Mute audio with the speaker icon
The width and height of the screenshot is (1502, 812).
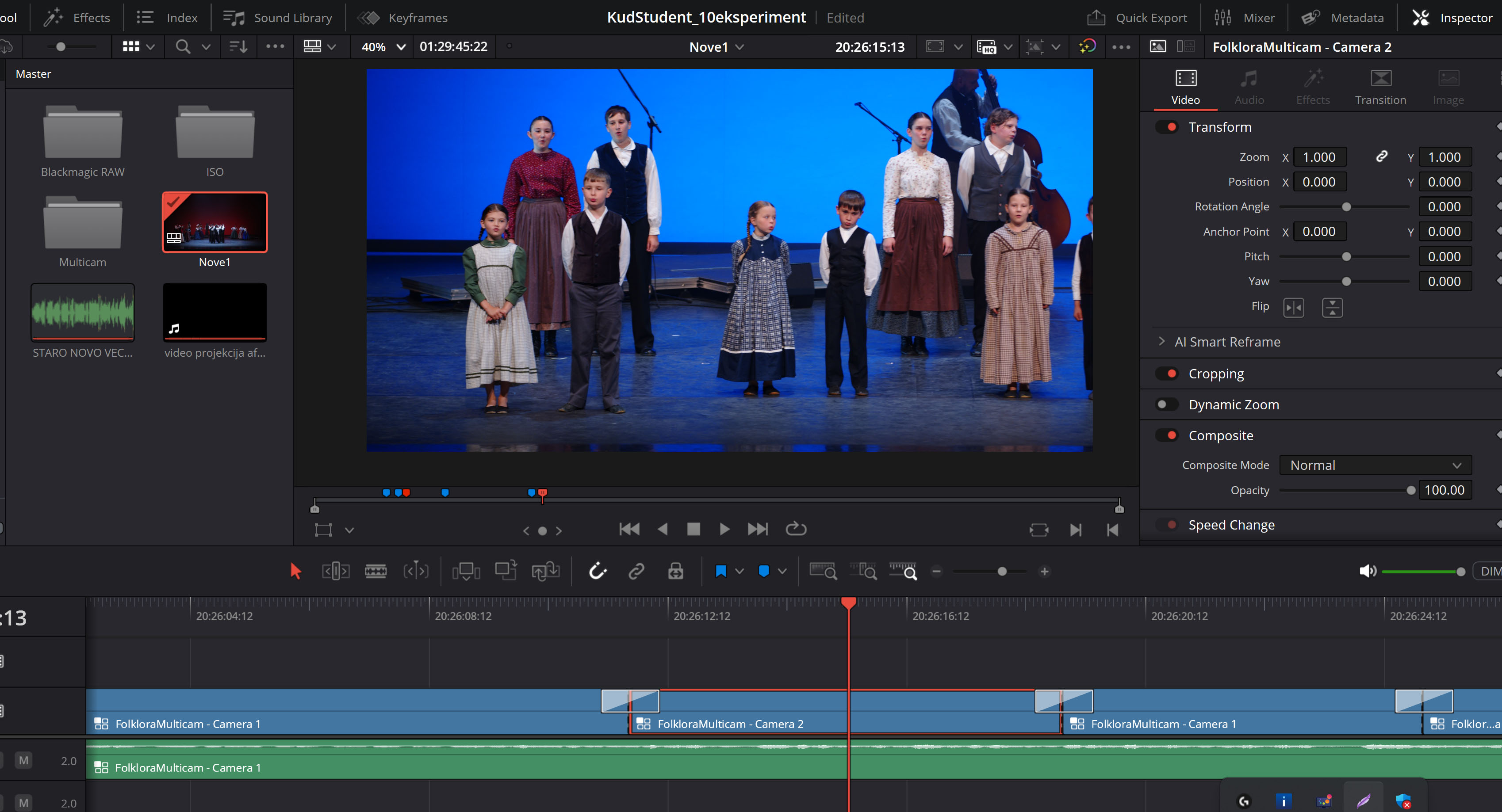(x=1367, y=571)
